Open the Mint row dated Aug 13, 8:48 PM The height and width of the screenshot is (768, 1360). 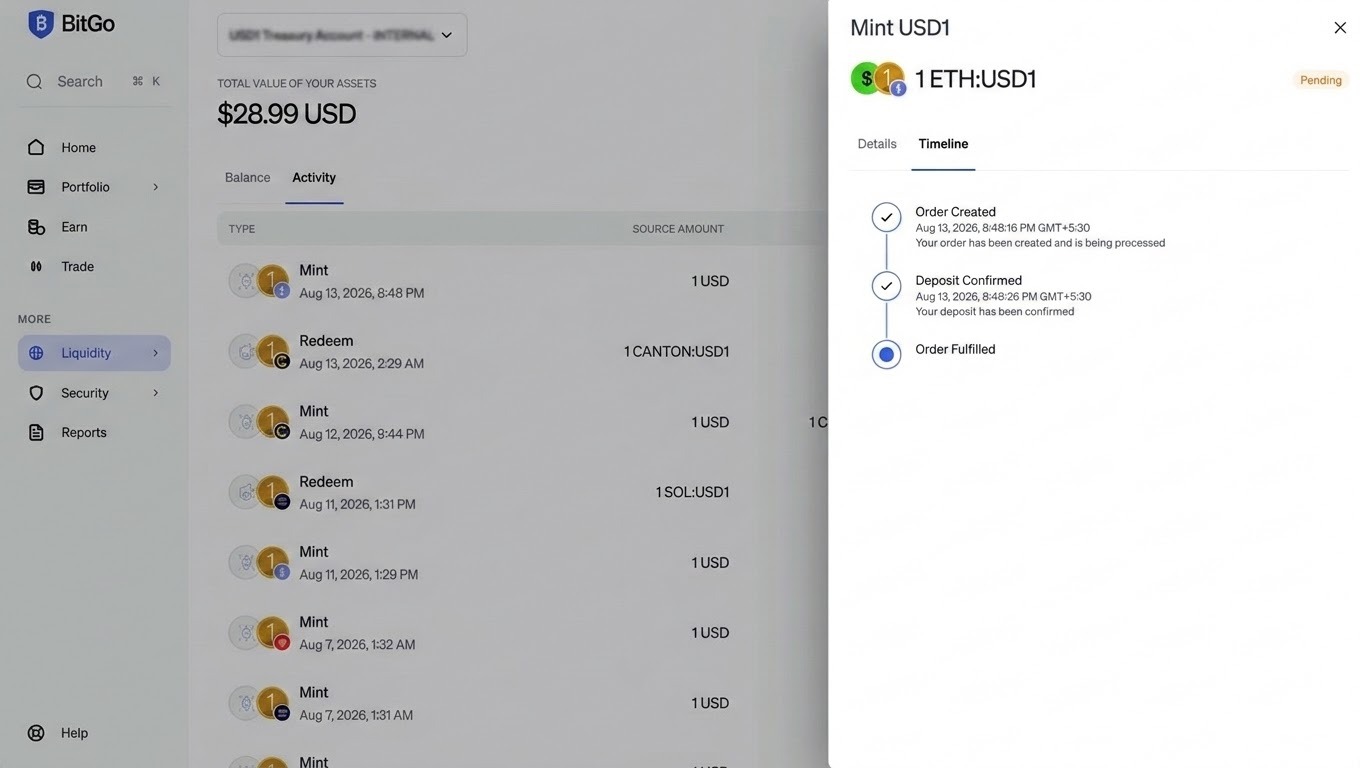coord(522,281)
